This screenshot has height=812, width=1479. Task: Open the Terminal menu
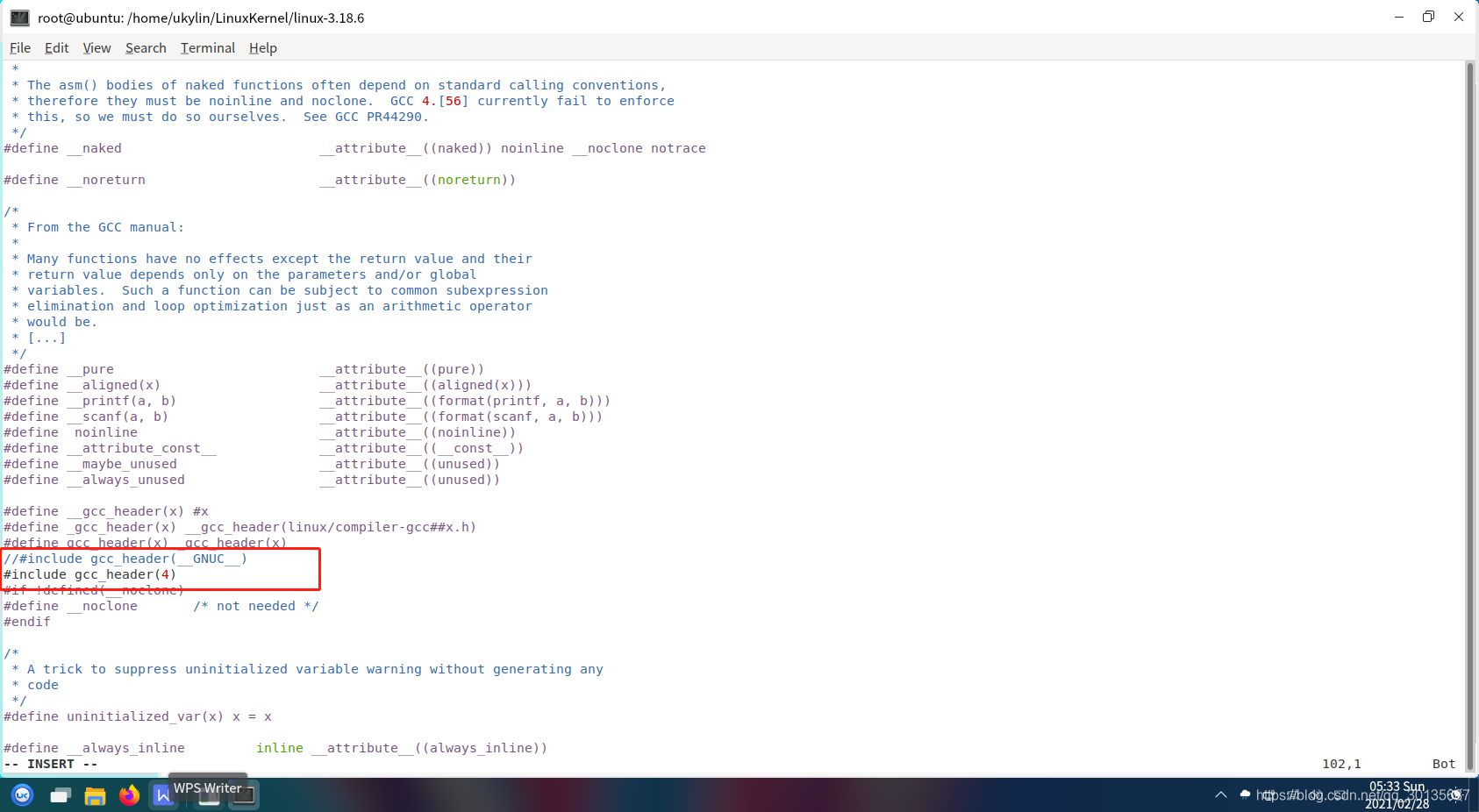coord(207,48)
